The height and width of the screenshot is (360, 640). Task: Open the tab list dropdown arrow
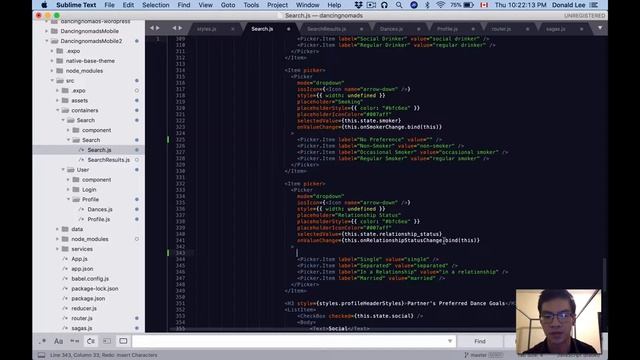coord(600,28)
